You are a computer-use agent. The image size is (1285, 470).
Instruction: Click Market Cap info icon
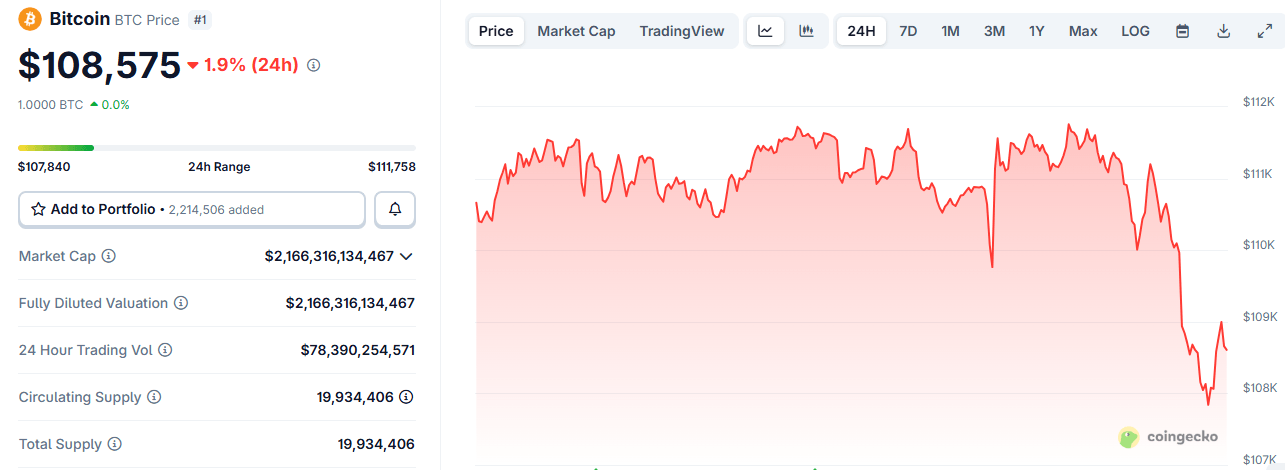[x=109, y=256]
